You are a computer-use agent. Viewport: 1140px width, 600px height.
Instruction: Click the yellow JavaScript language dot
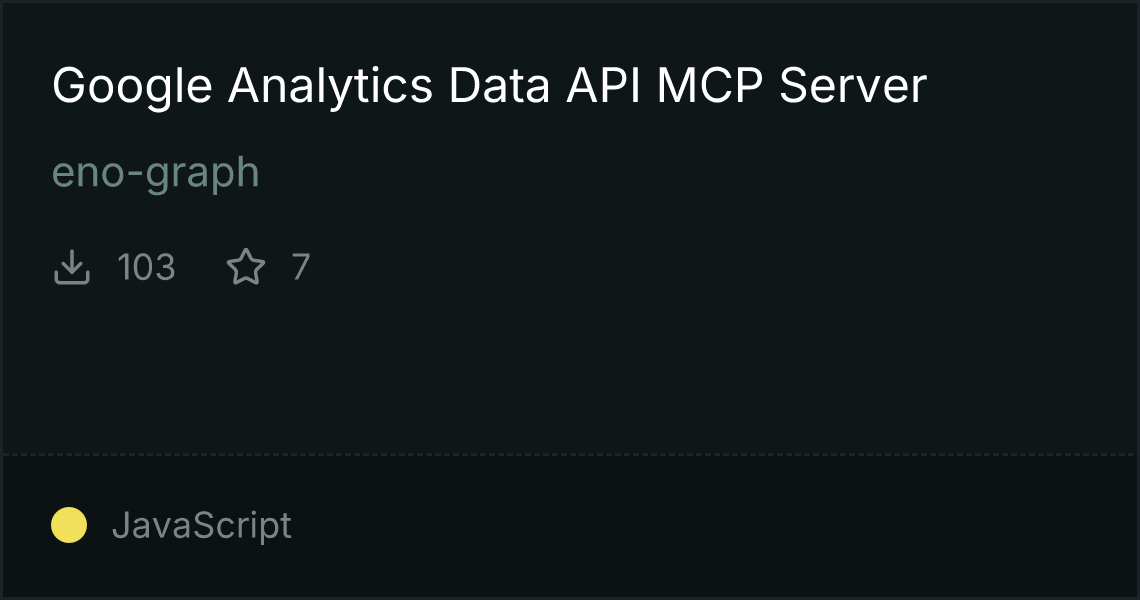(69, 525)
